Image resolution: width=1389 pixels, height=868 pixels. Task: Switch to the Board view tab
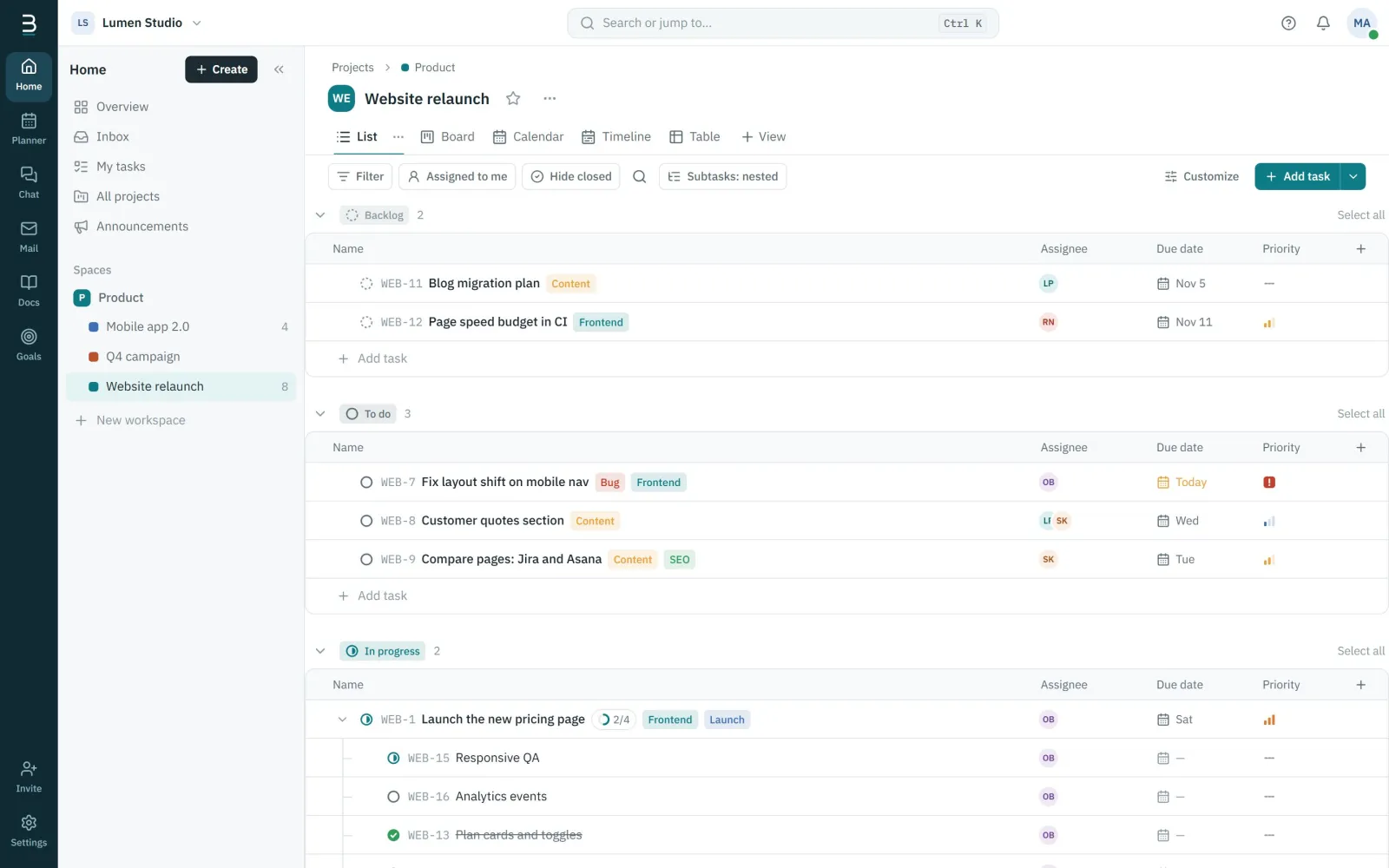[448, 137]
